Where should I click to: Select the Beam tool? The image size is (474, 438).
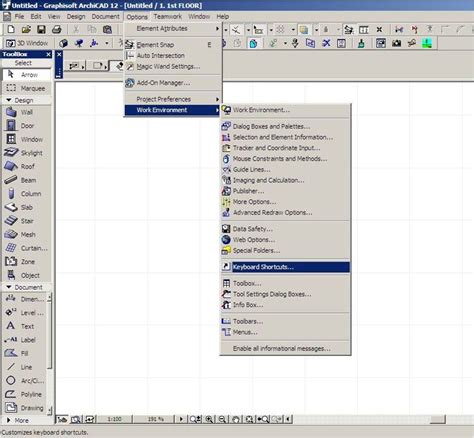coord(26,180)
